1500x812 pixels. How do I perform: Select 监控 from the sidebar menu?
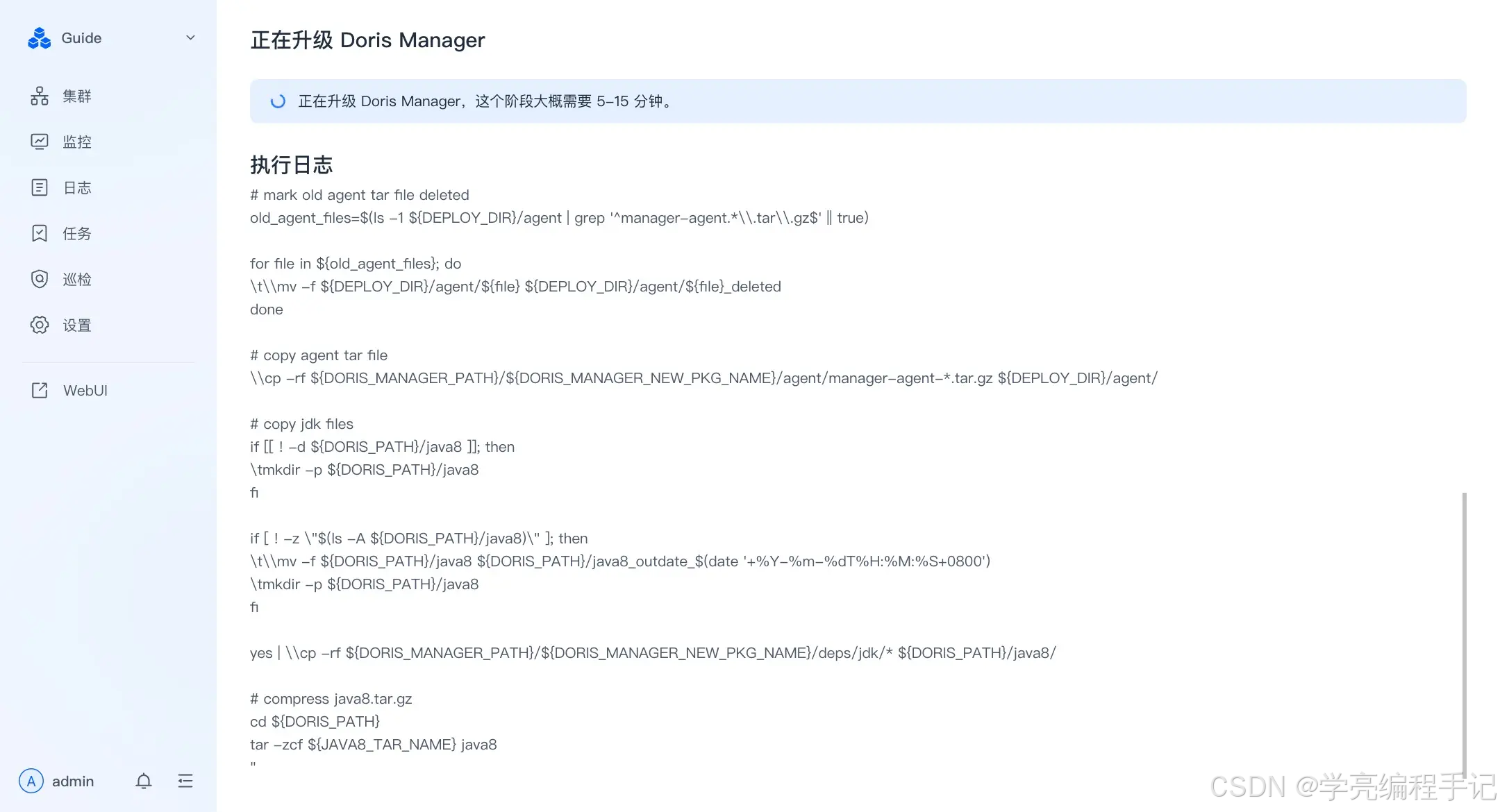point(76,141)
